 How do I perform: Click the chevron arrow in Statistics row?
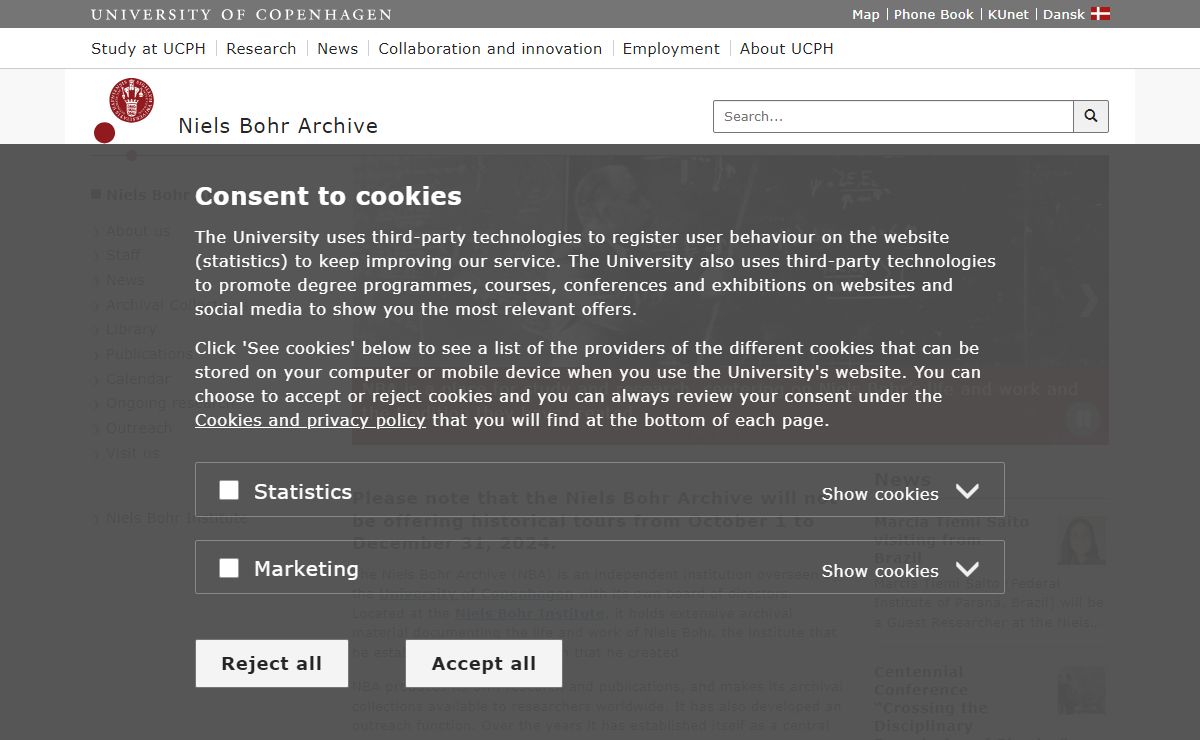[x=966, y=491]
